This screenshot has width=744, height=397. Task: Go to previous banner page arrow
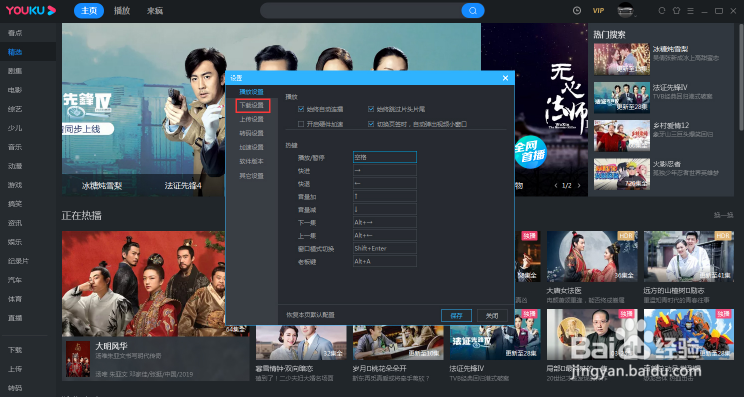556,185
